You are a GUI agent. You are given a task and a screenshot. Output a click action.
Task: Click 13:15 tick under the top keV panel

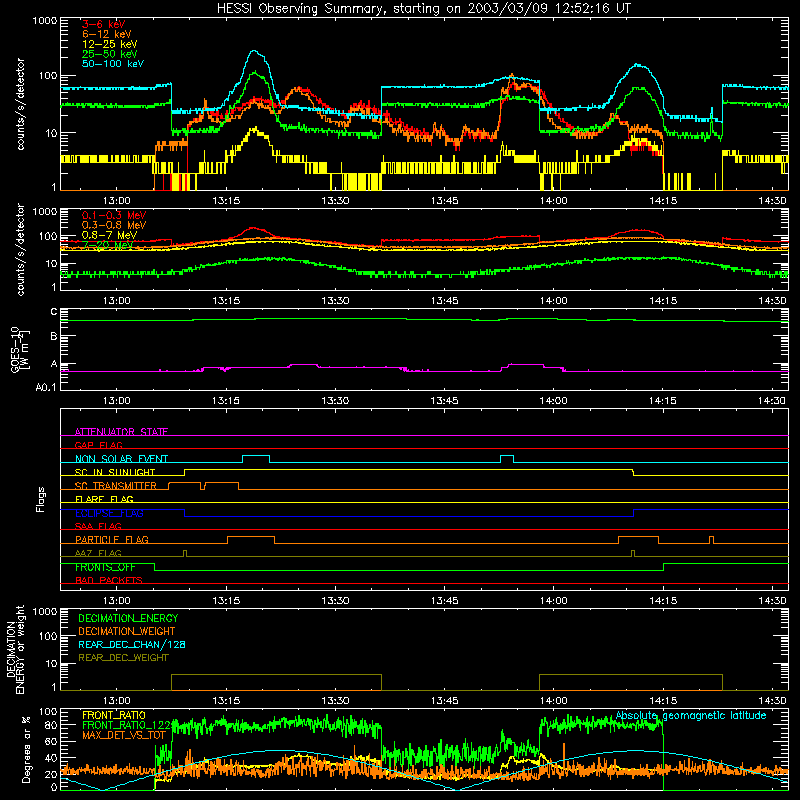tap(226, 201)
